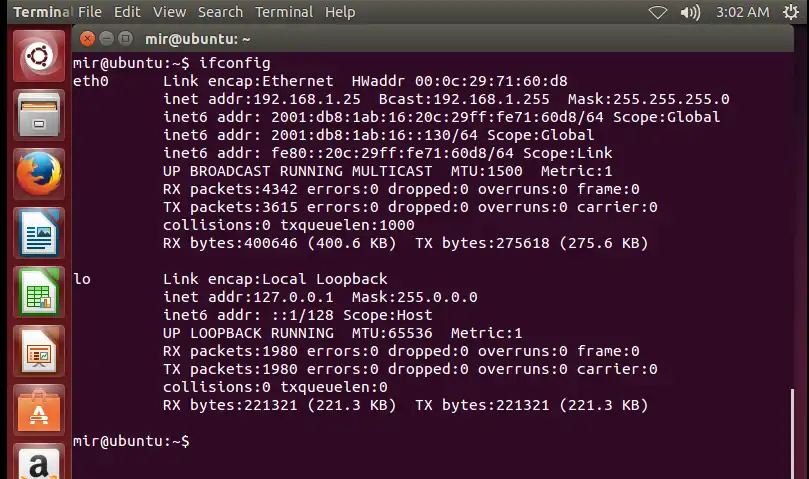Image resolution: width=809 pixels, height=479 pixels.
Task: Open the sound volume indicator
Action: point(690,12)
